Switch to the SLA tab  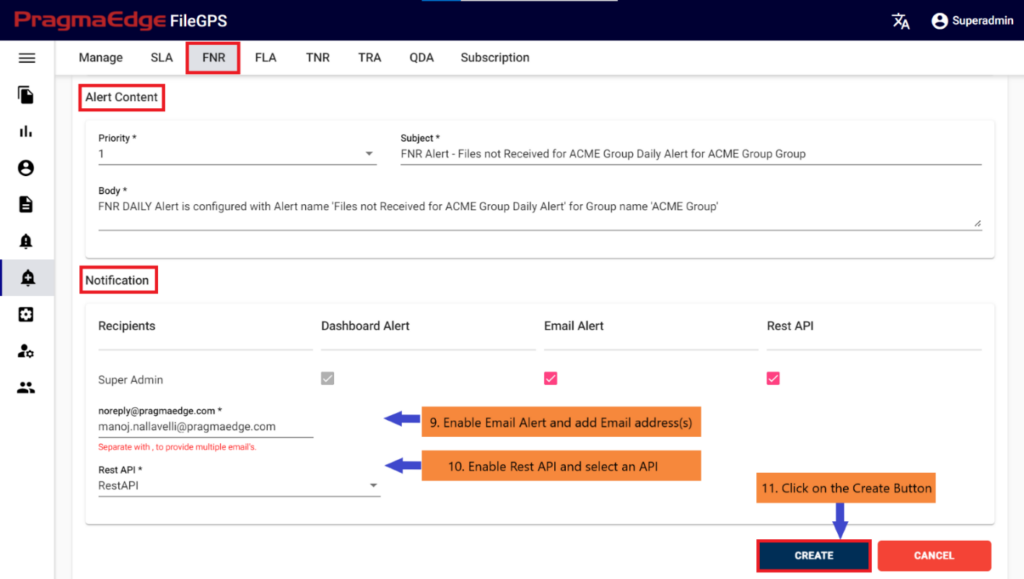(161, 57)
